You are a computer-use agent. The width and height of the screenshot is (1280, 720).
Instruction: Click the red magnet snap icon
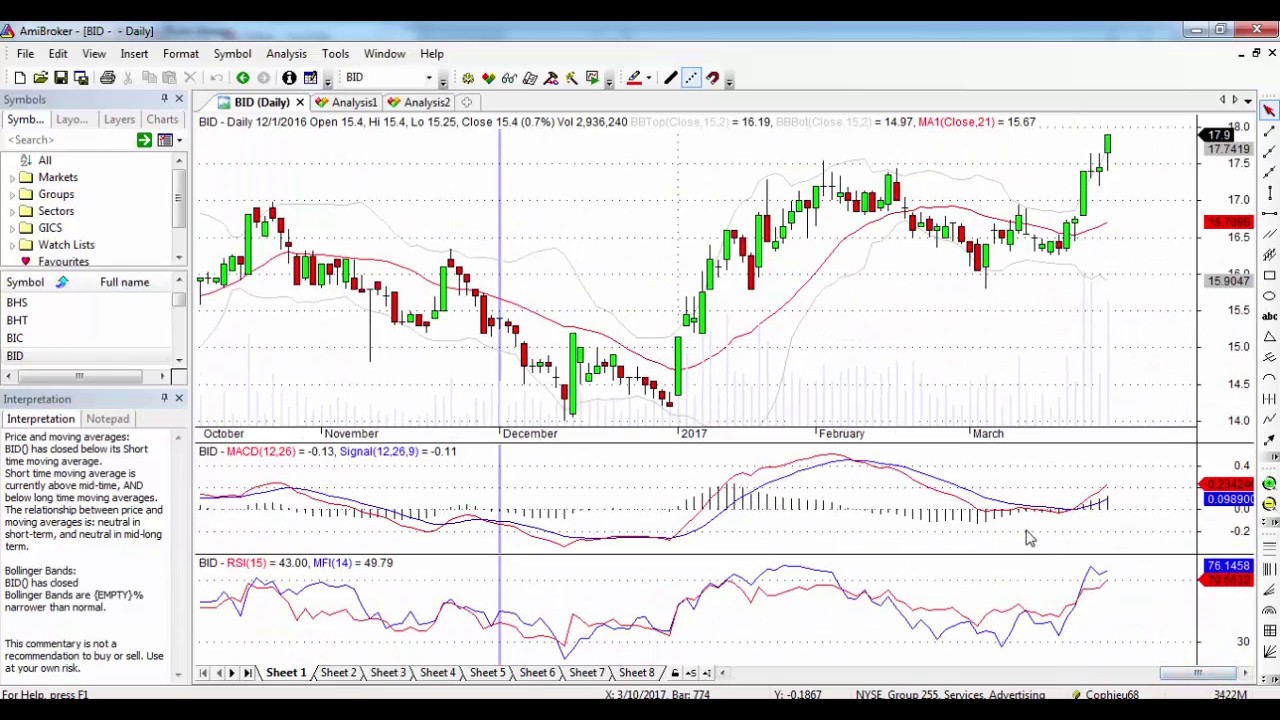point(712,78)
